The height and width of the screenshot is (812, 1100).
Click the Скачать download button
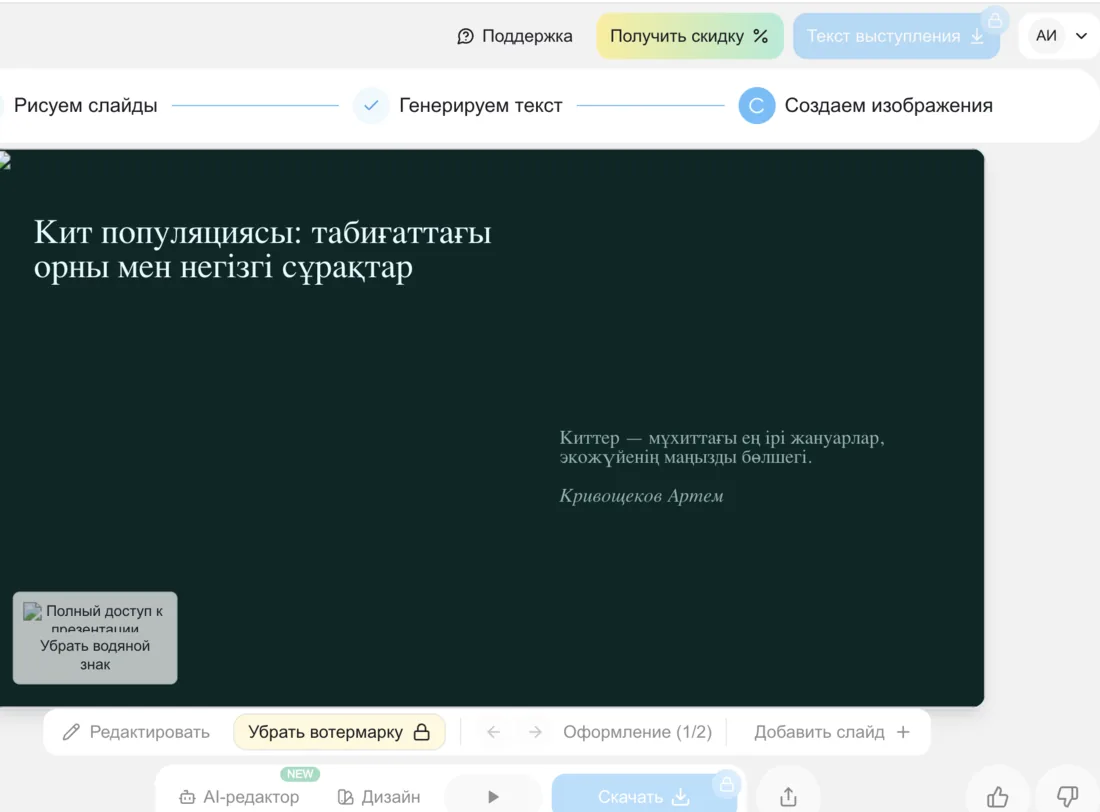point(644,797)
